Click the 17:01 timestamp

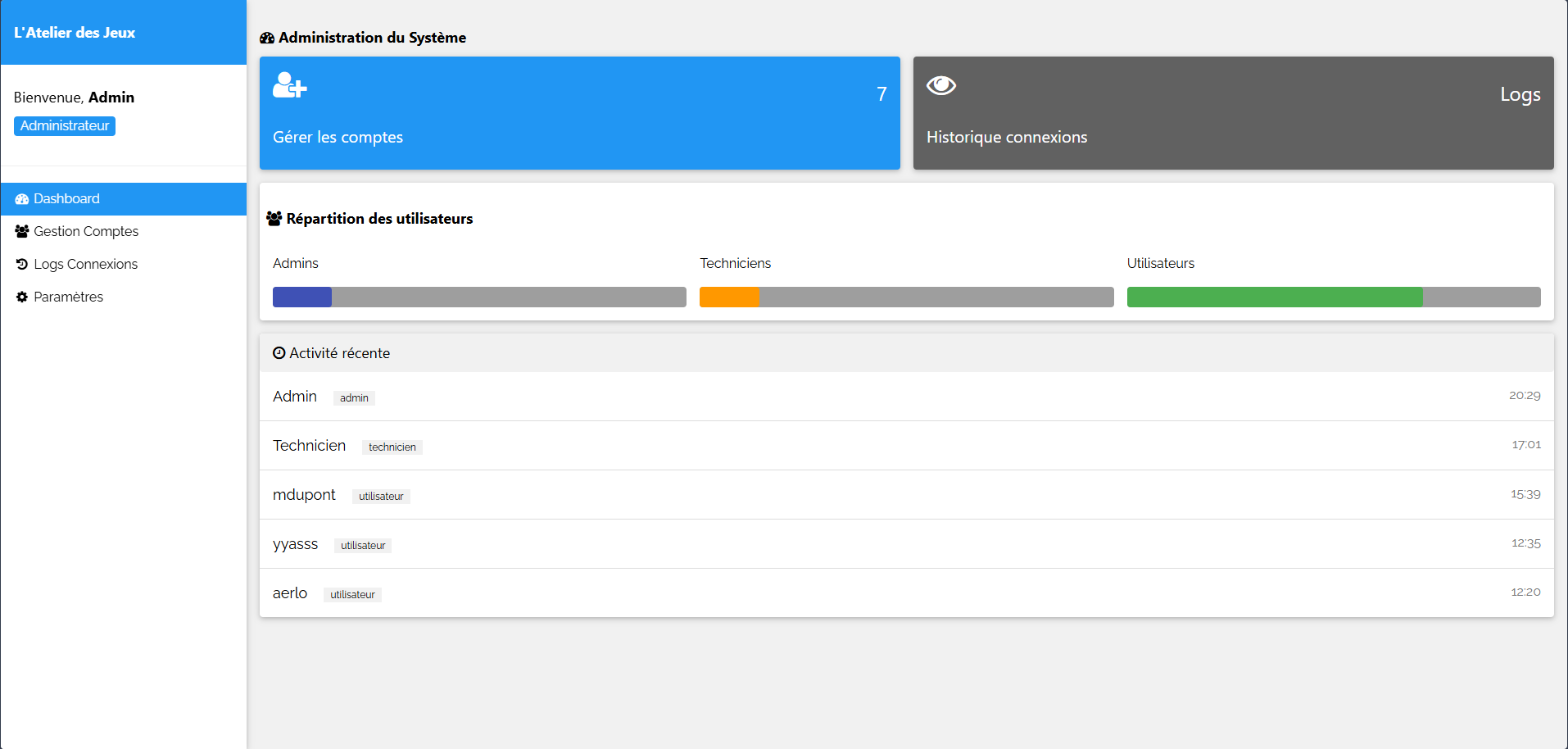pyautogui.click(x=1526, y=445)
